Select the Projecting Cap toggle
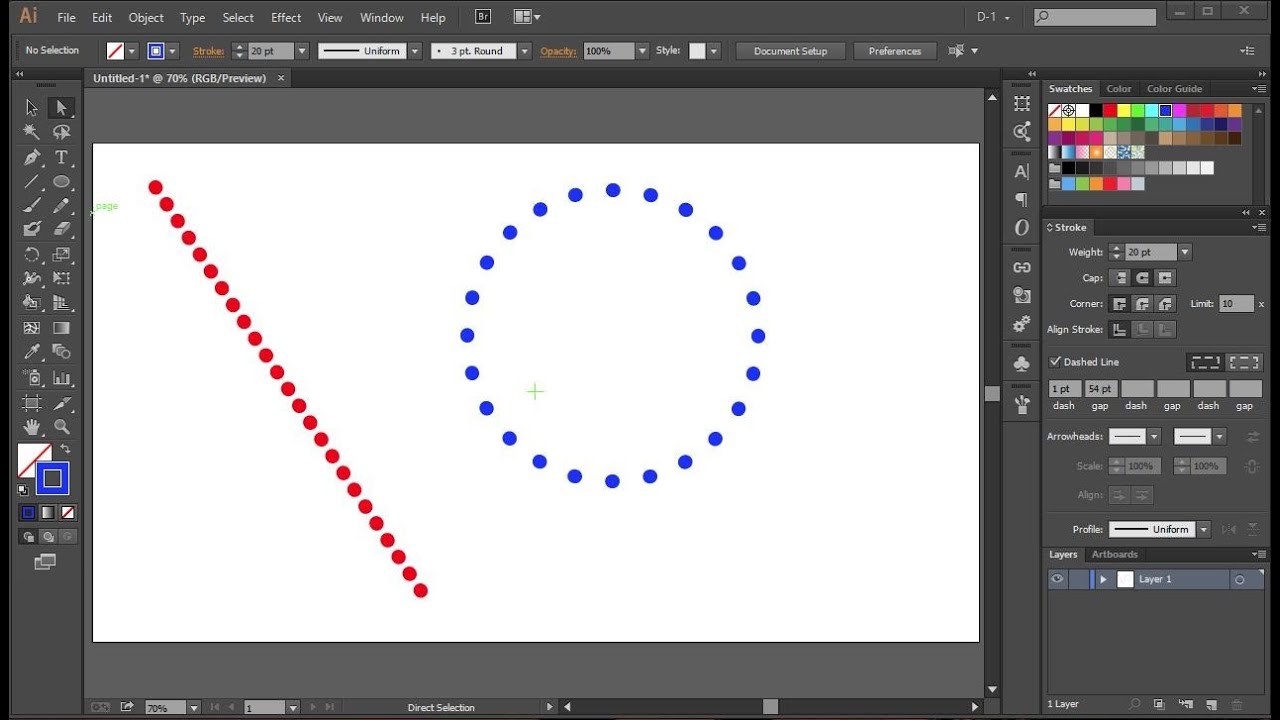1280x720 pixels. click(1165, 278)
